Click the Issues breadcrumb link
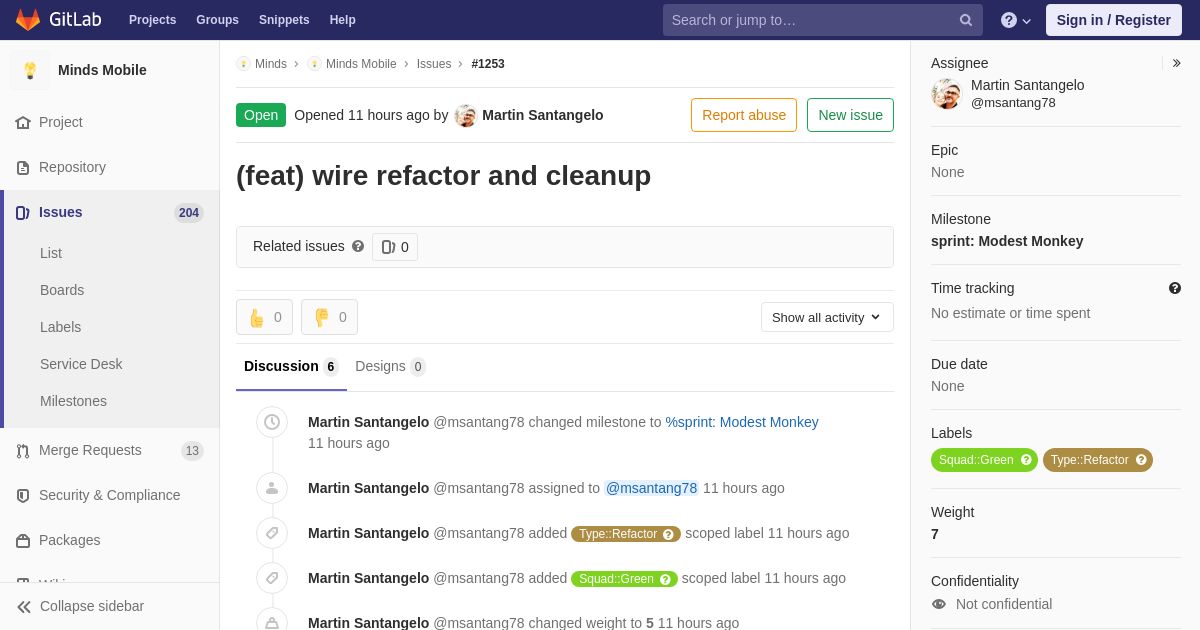 click(x=434, y=64)
